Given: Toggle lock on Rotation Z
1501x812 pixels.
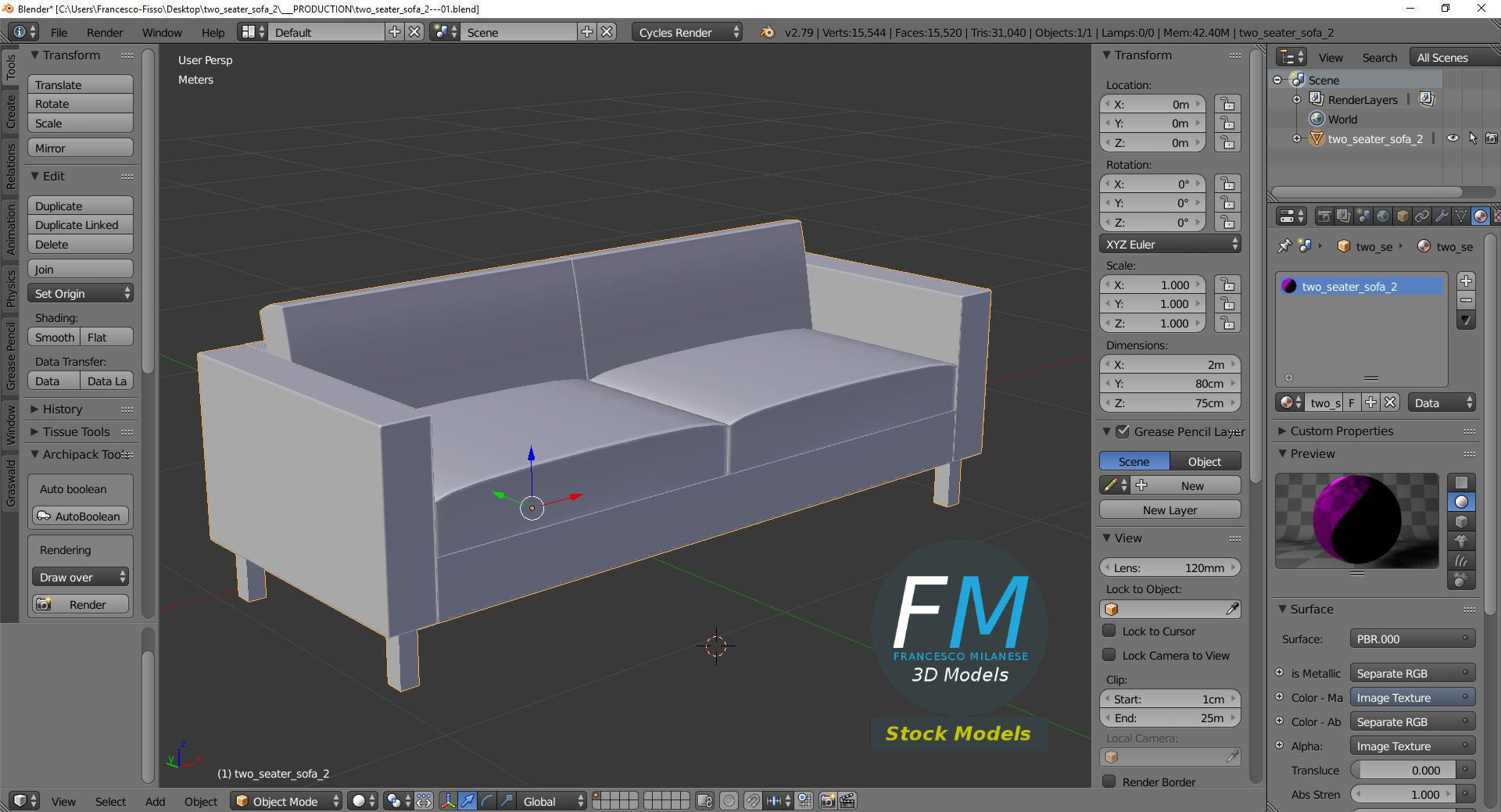Looking at the screenshot, I should click(1228, 222).
